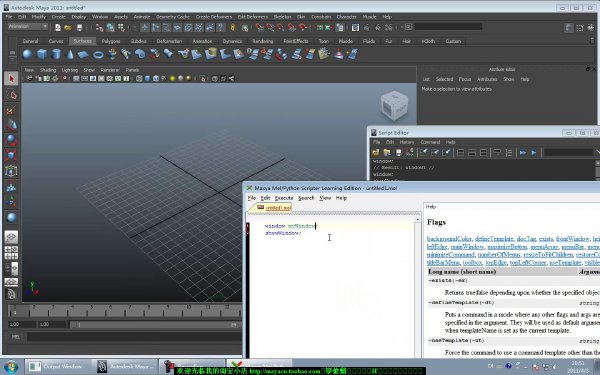Viewport: 600px width, 375px height.
Task: Create a NURBS cylinder from the shelf
Action: pos(56,54)
